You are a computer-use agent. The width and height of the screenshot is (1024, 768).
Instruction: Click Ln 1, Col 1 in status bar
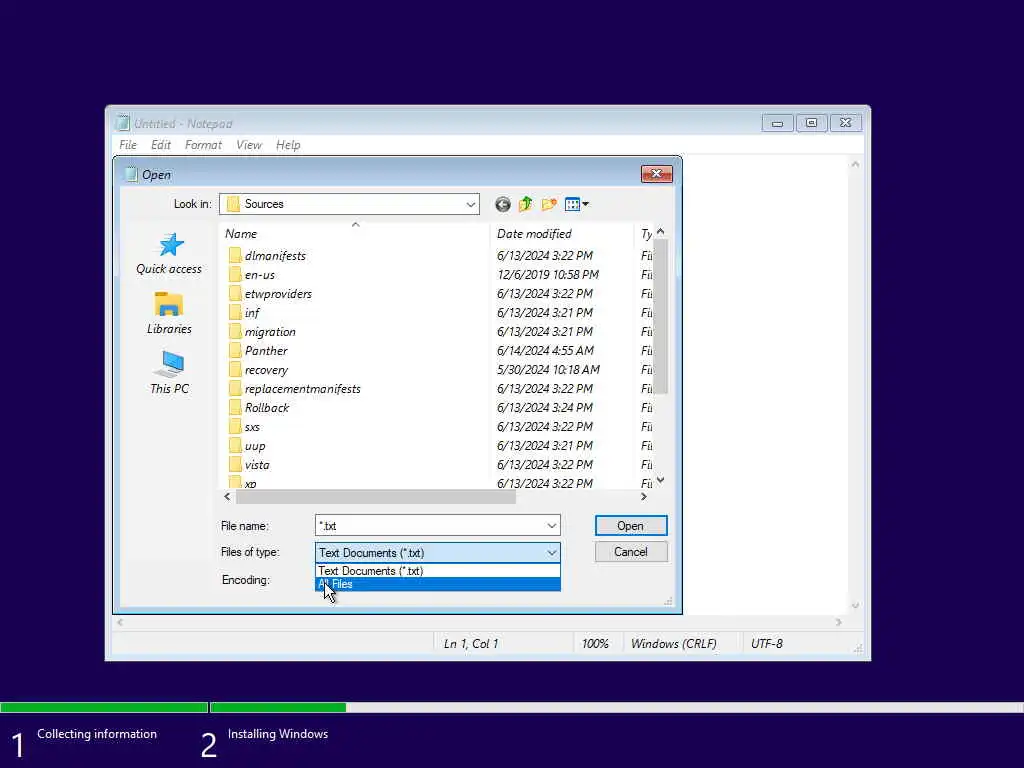[471, 644]
